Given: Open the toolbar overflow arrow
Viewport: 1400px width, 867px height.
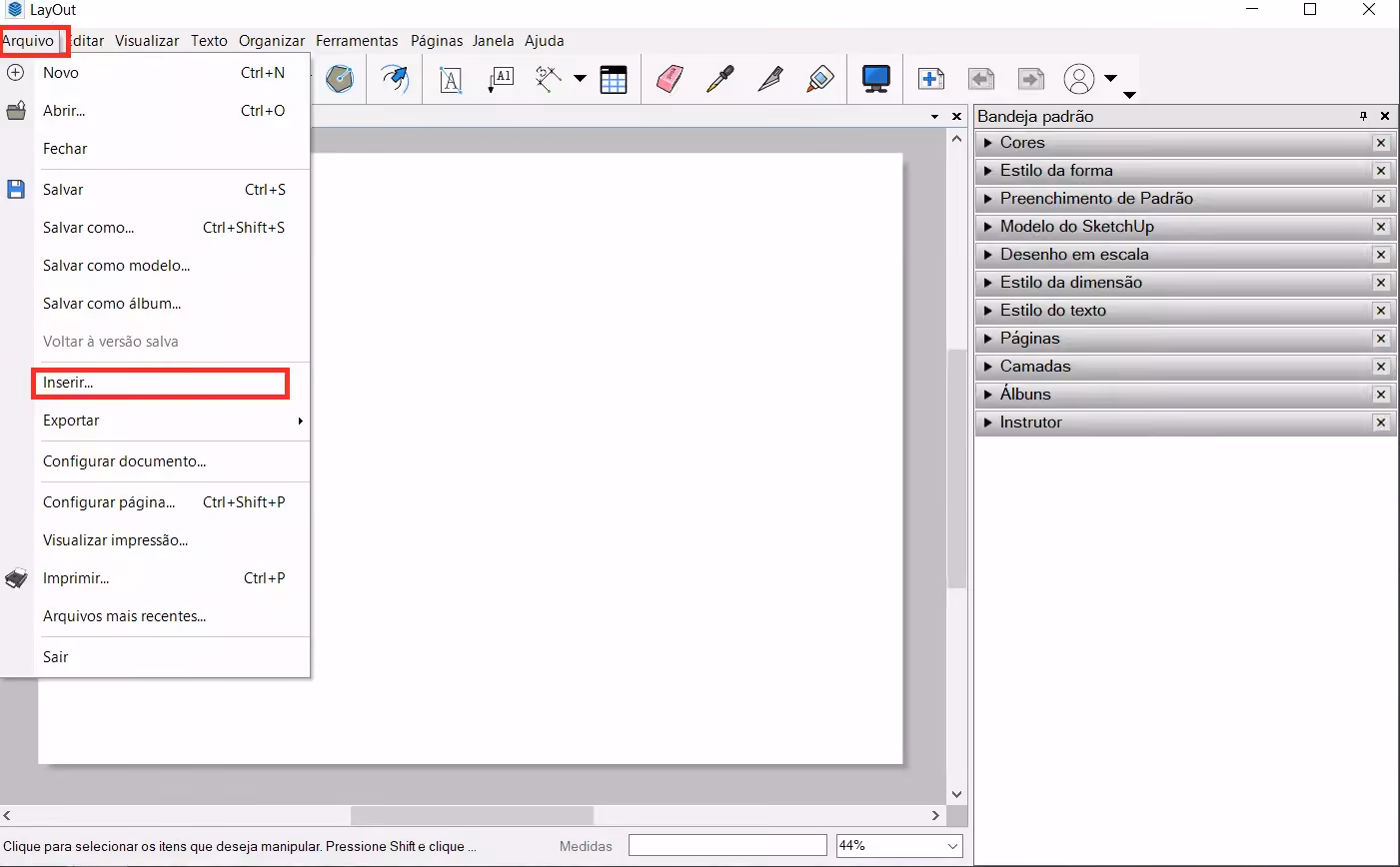Looking at the screenshot, I should (x=1129, y=95).
